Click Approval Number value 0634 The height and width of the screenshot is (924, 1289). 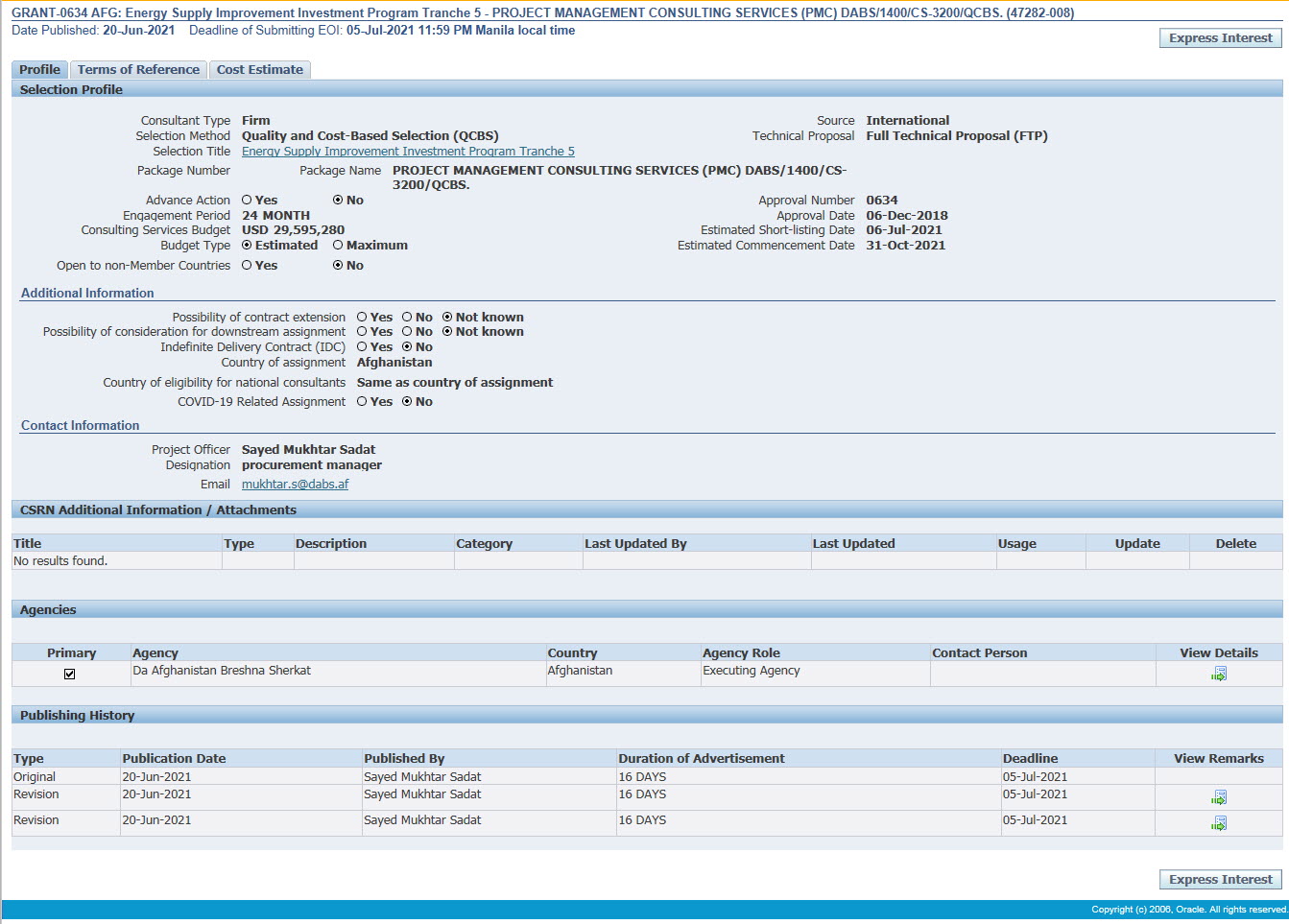point(881,201)
